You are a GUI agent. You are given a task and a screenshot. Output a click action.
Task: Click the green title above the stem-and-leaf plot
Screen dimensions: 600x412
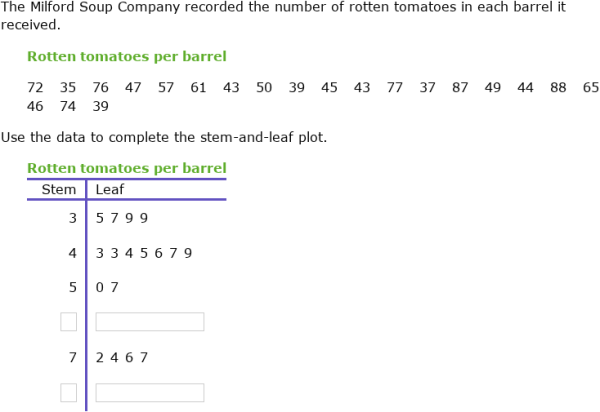(x=127, y=168)
